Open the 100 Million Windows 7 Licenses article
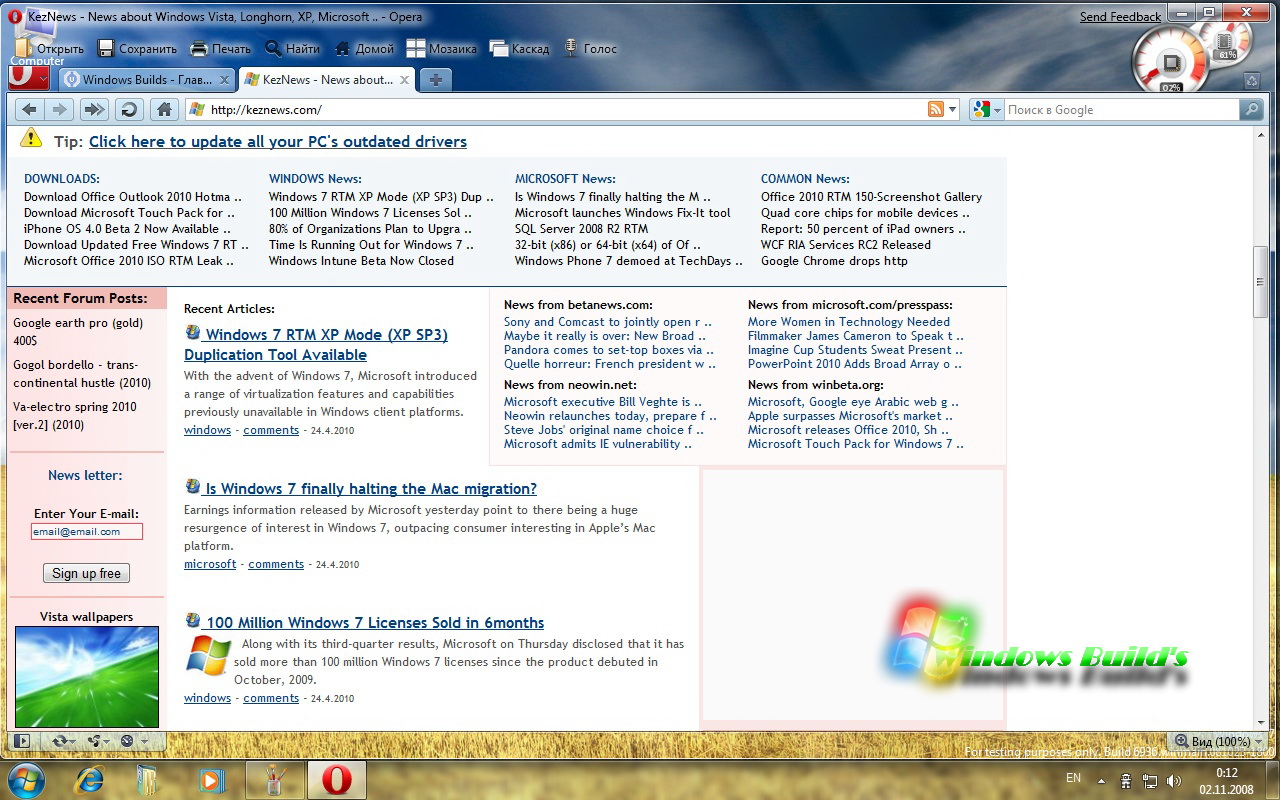Image resolution: width=1280 pixels, height=800 pixels. click(374, 623)
